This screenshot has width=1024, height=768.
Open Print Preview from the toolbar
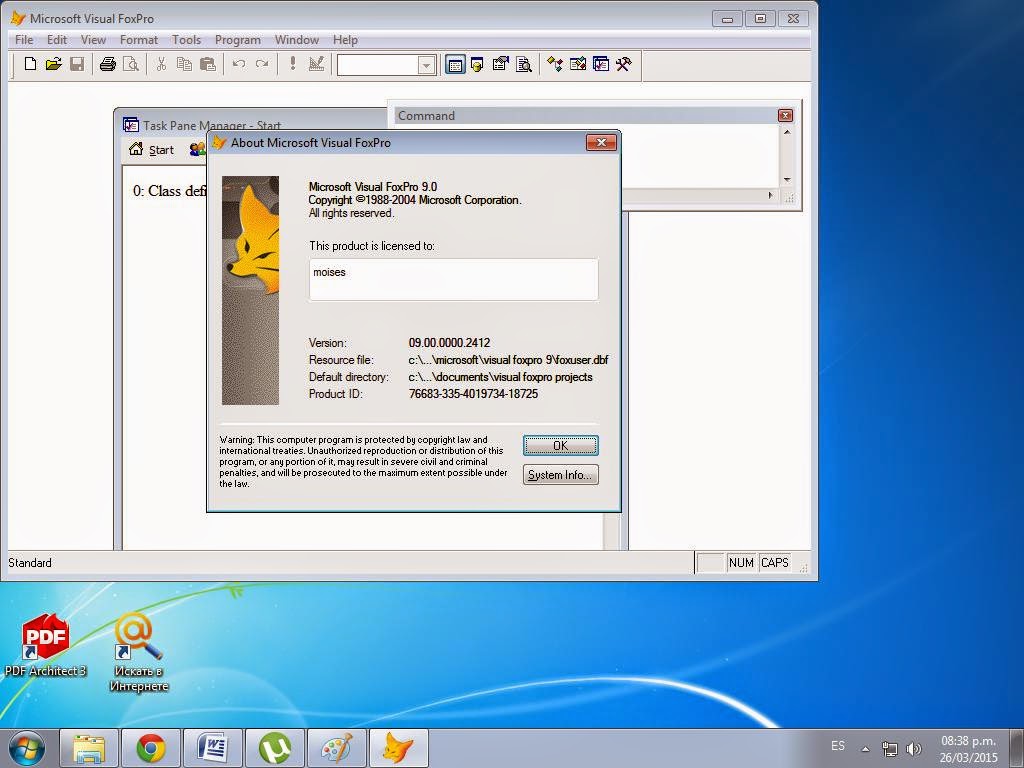click(x=131, y=64)
